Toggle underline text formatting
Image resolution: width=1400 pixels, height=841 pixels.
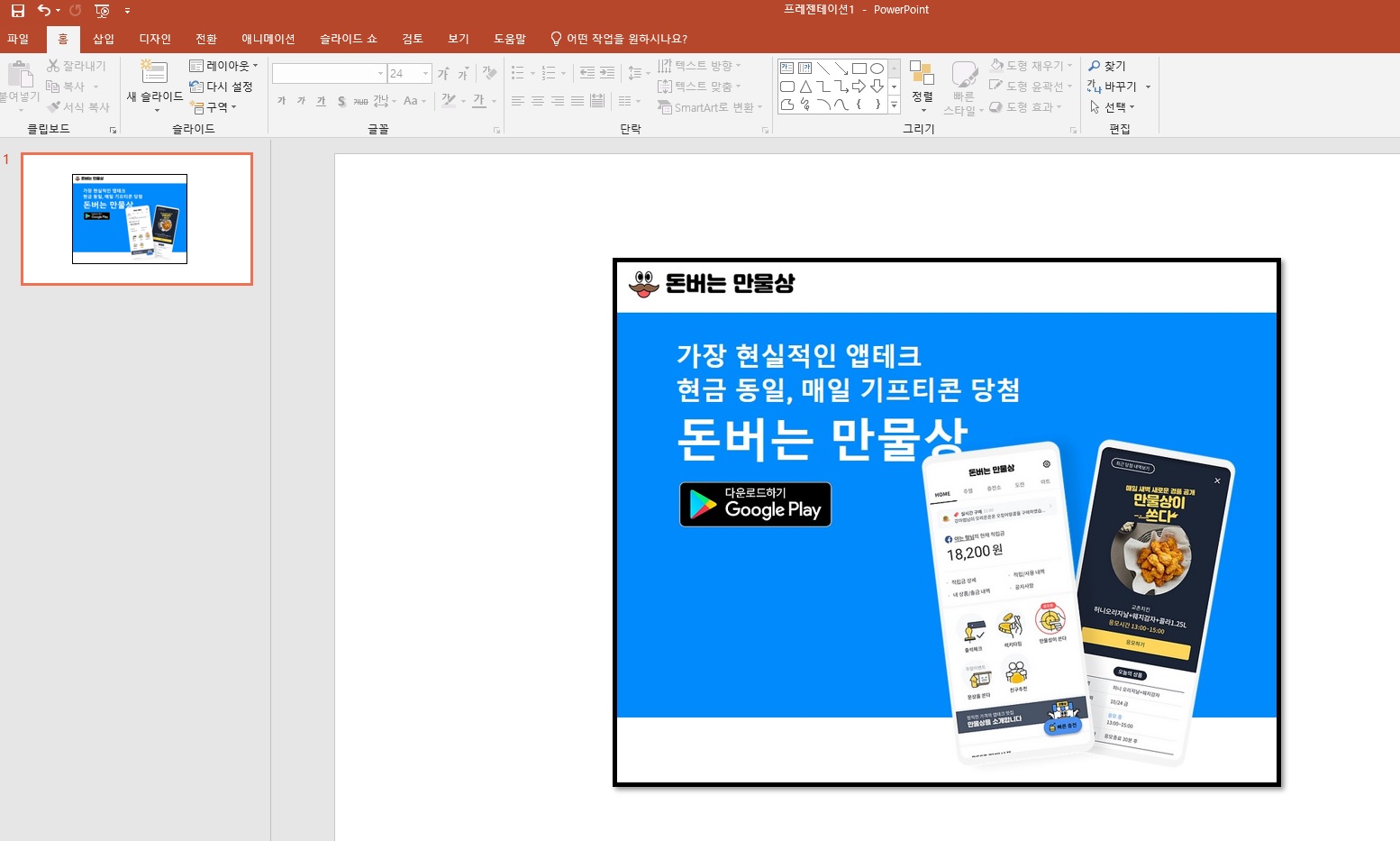click(x=321, y=101)
